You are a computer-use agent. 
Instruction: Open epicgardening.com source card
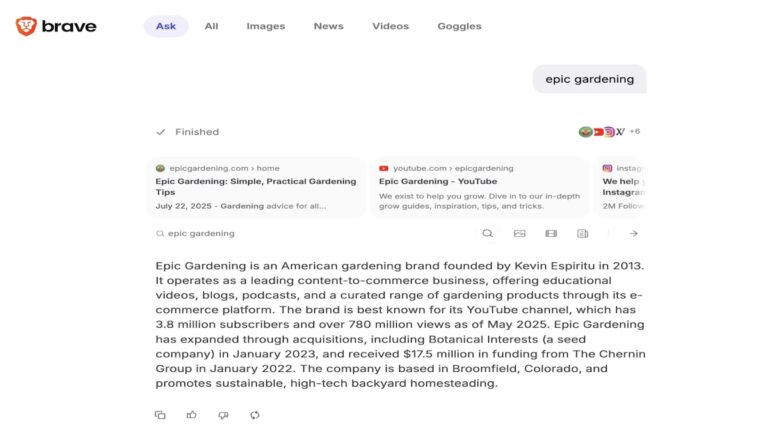point(256,187)
